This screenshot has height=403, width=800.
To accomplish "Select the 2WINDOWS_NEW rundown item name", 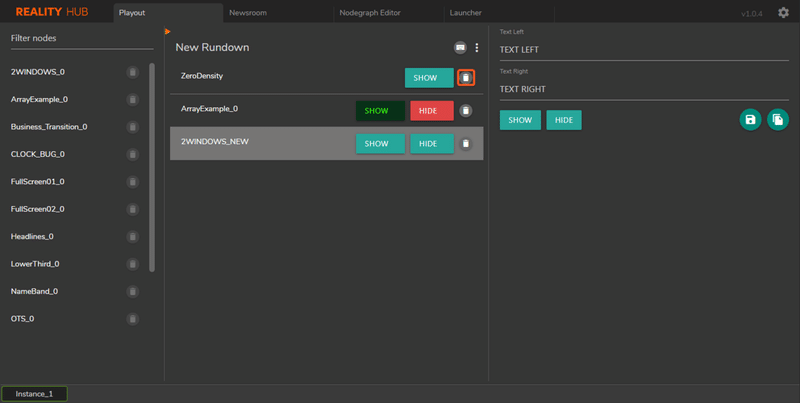I will [x=215, y=141].
